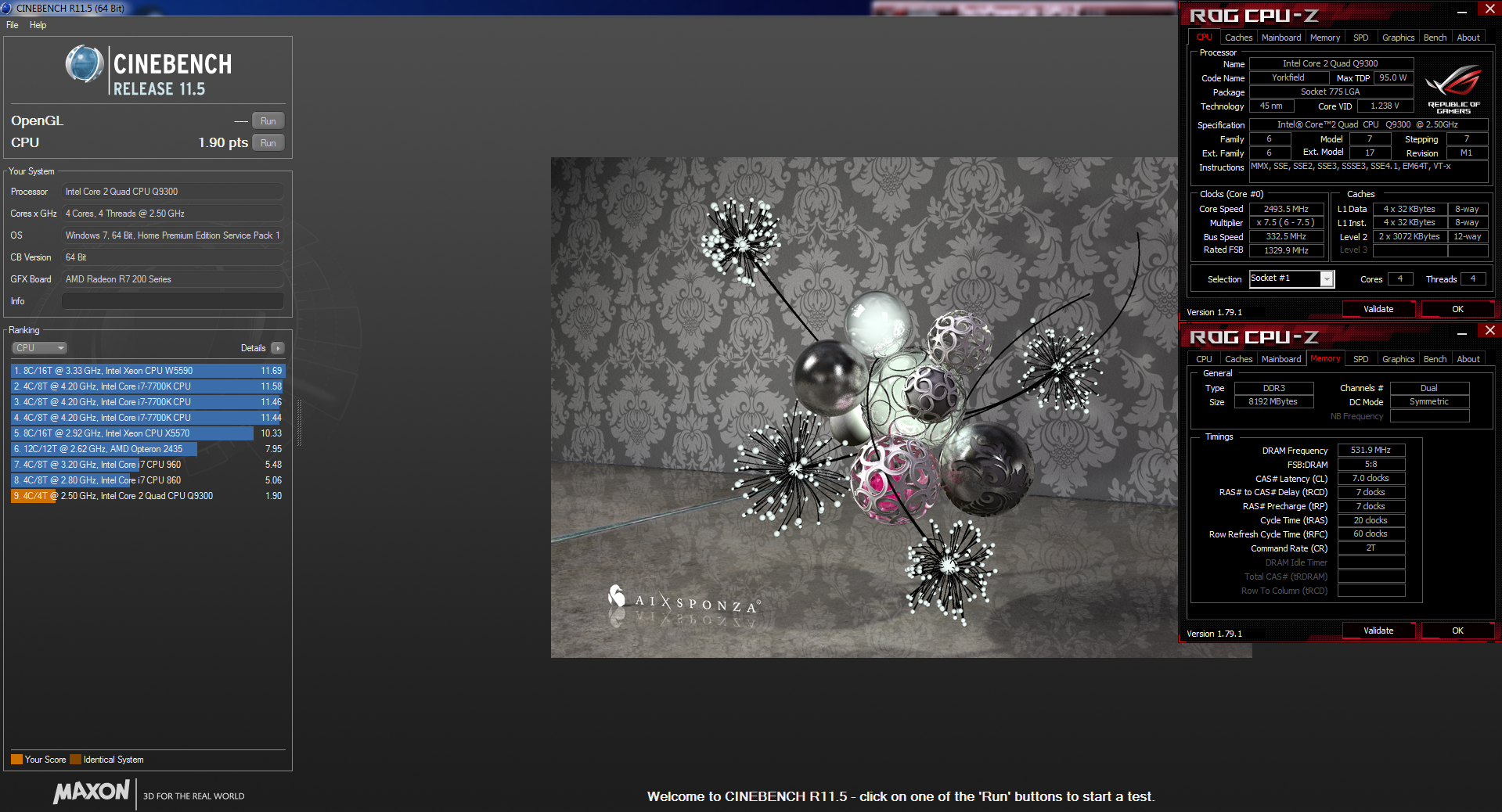
Task: Open Mainboard tab in lower CPU-Z window
Action: pyautogui.click(x=1281, y=359)
